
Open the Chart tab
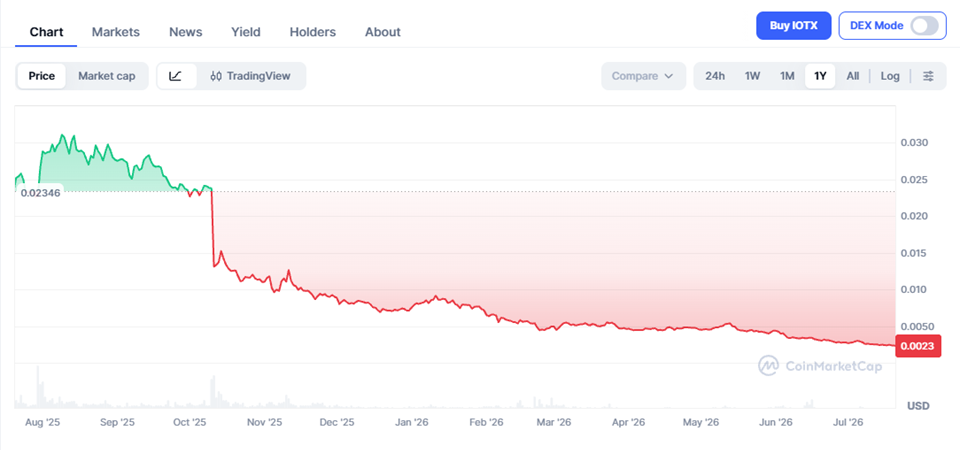click(x=47, y=32)
